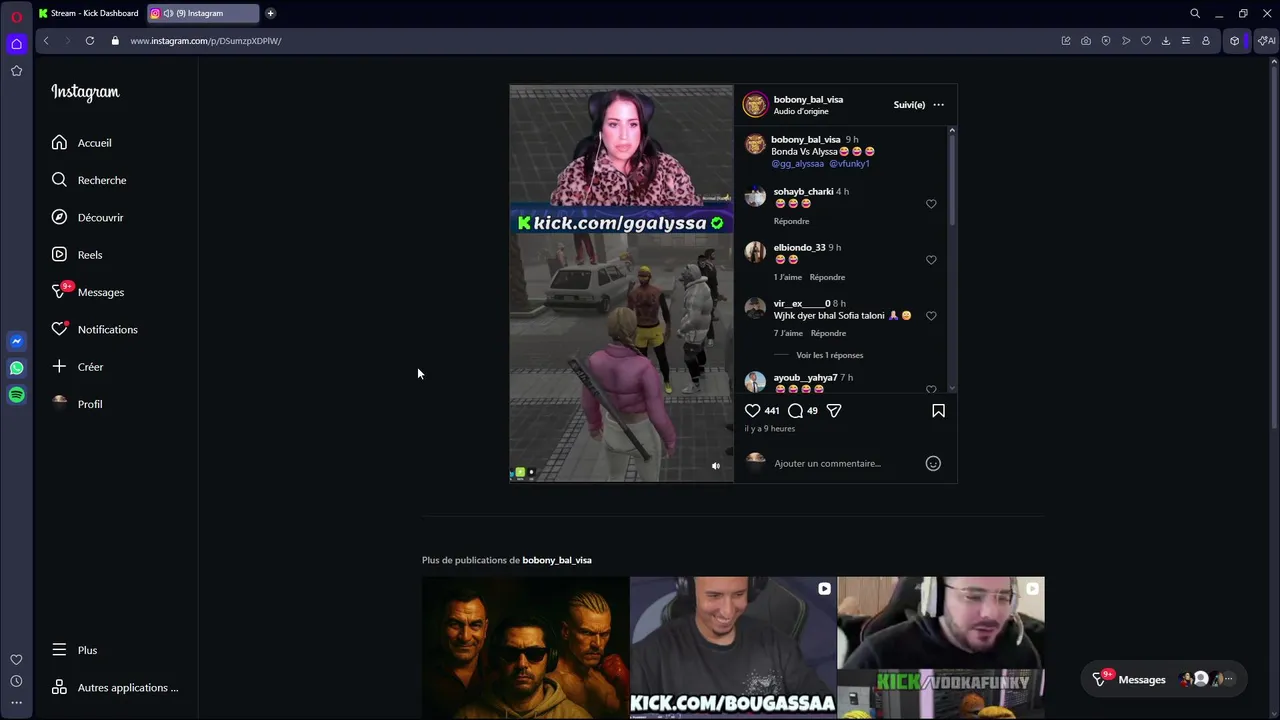Open Notifications heart icon
This screenshot has height=720, width=1280.
pos(59,329)
